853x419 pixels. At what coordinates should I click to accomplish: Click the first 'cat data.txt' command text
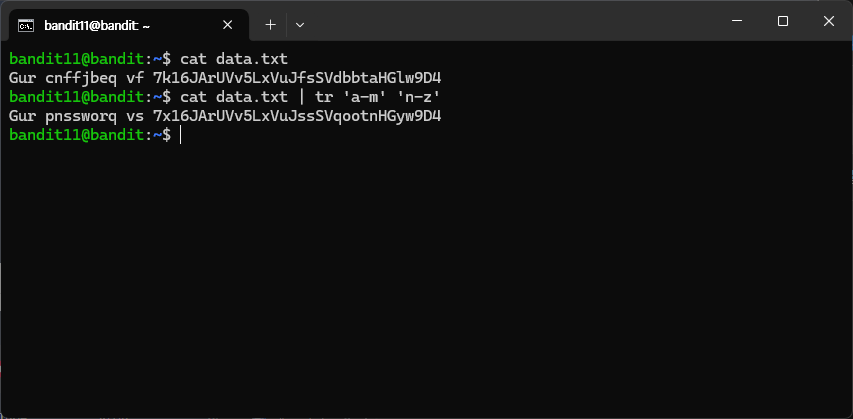(x=234, y=59)
